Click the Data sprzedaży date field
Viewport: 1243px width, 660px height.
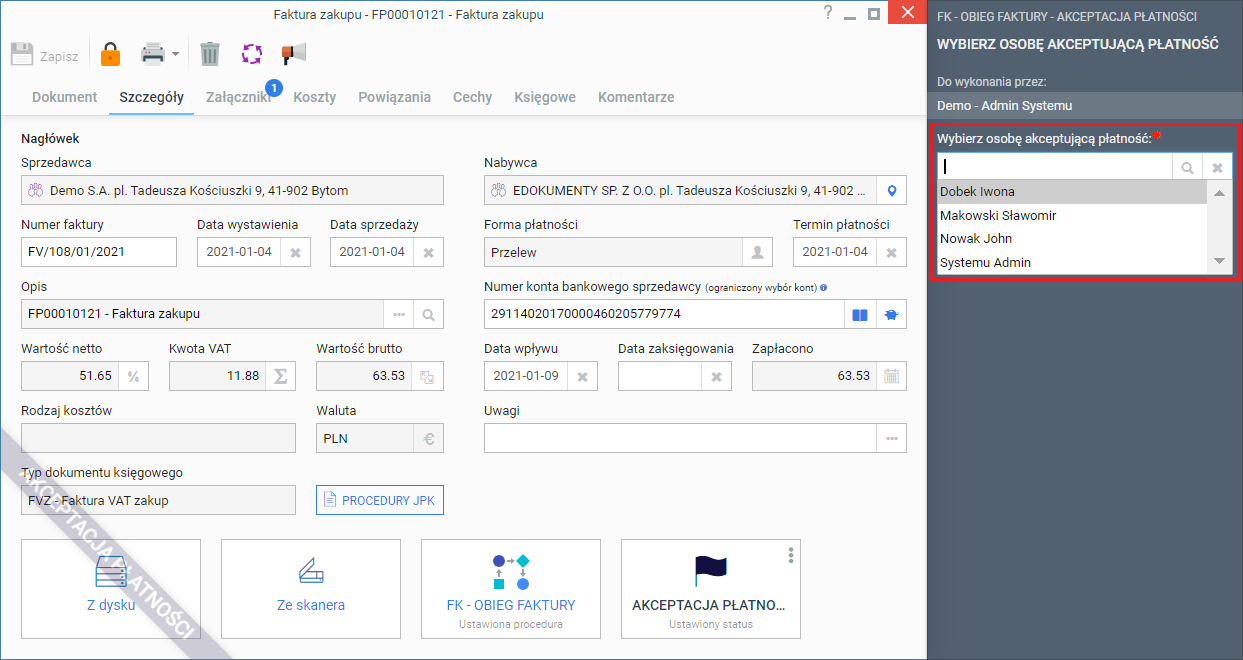pos(372,252)
